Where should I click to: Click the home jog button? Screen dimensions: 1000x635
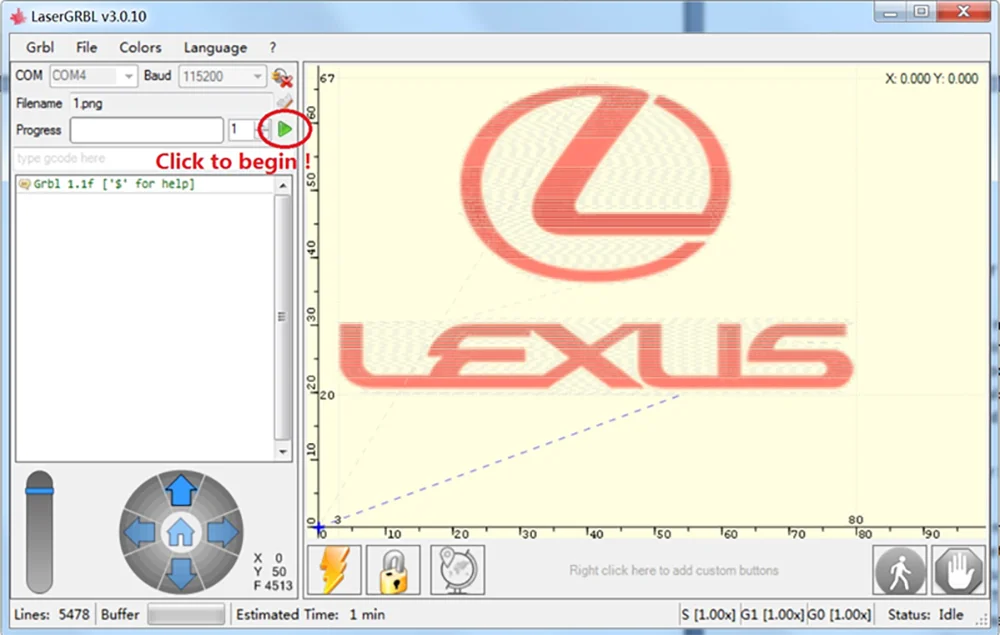coord(180,532)
